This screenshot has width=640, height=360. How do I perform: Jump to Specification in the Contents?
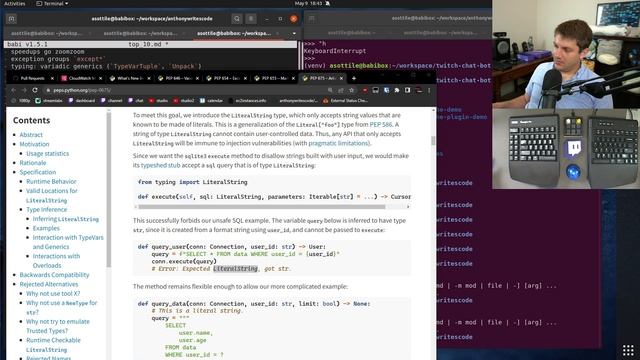tap(38, 172)
